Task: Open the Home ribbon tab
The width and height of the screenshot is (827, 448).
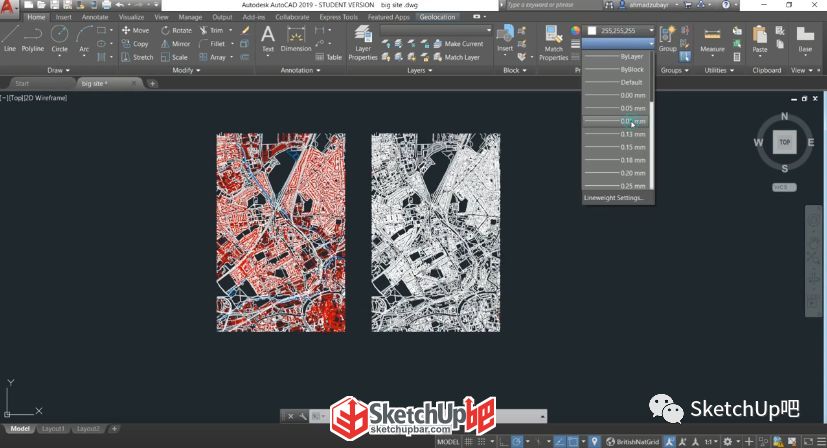Action: tap(36, 17)
